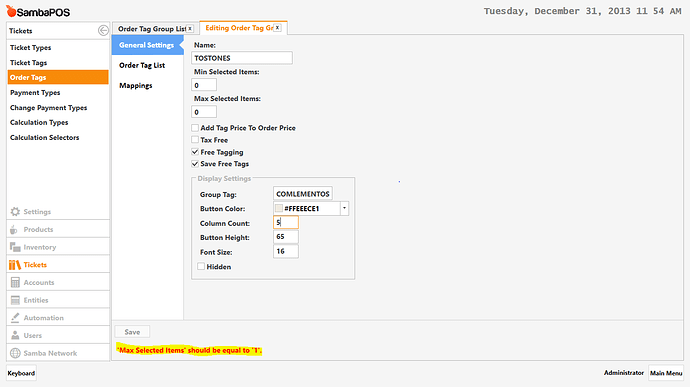
Task: Select Ticket Types in sidebar
Action: pos(58,47)
